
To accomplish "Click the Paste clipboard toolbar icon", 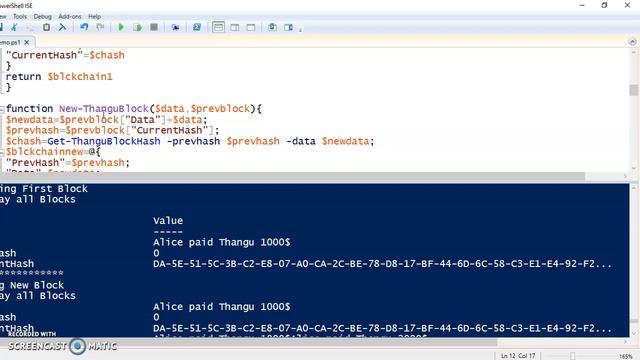I will coord(46,27).
